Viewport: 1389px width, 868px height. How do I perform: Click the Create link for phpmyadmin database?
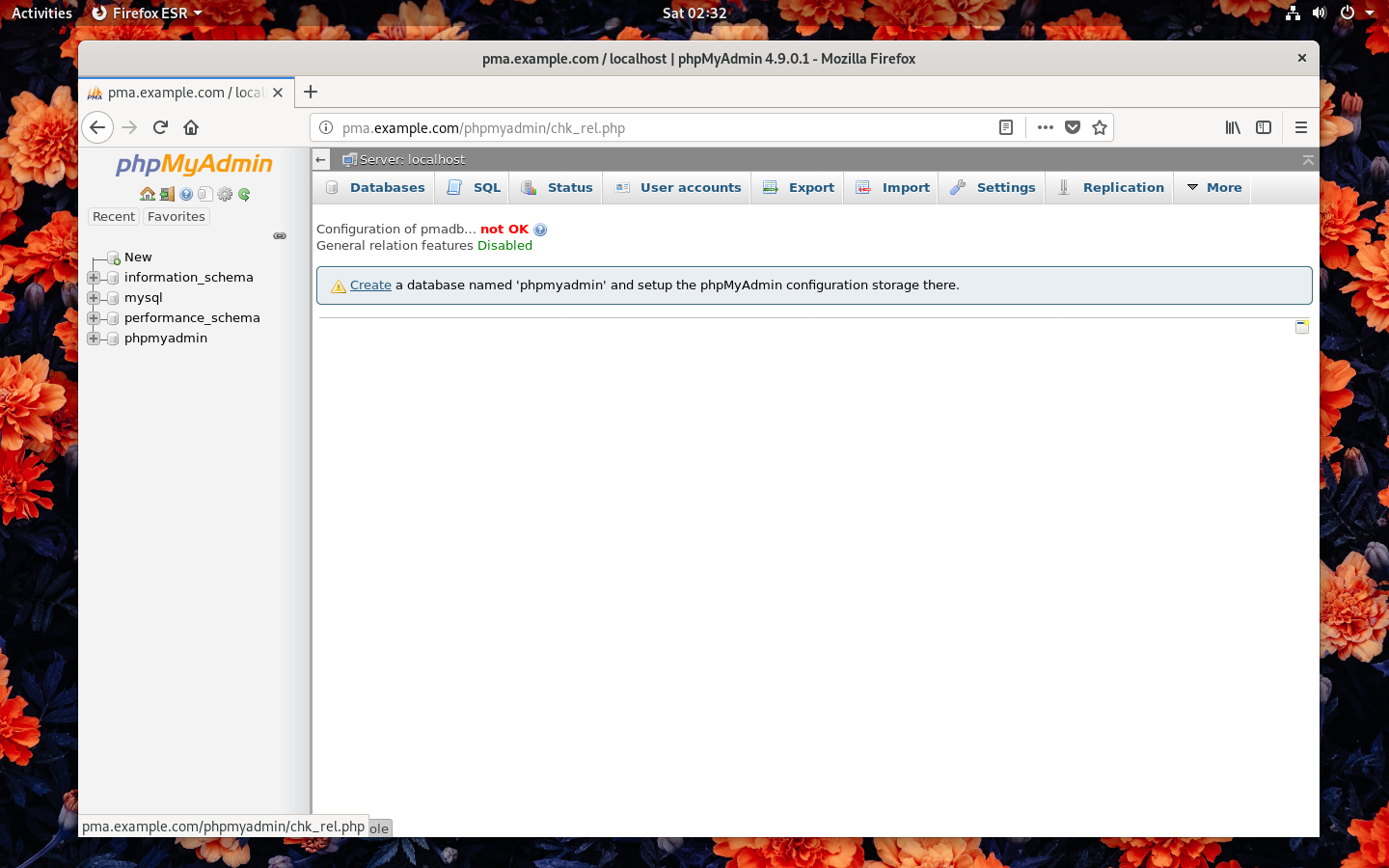(x=370, y=285)
